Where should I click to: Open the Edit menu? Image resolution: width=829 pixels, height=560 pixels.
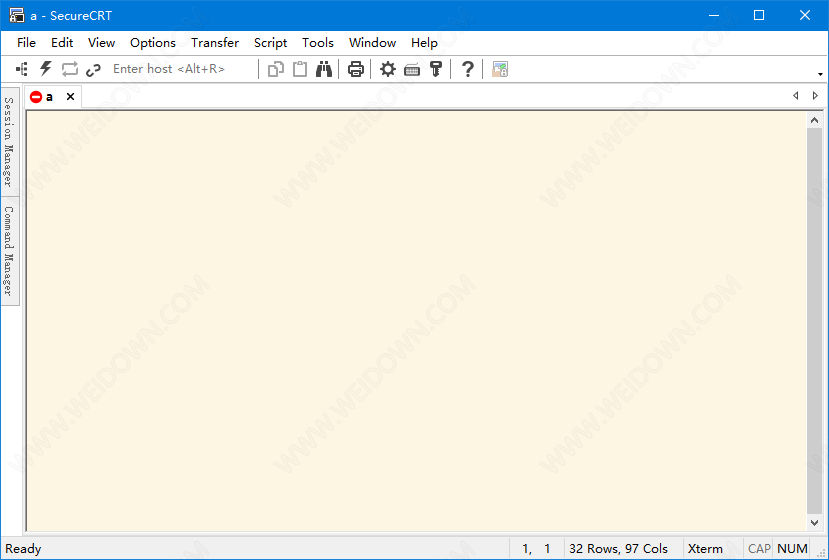click(x=62, y=43)
